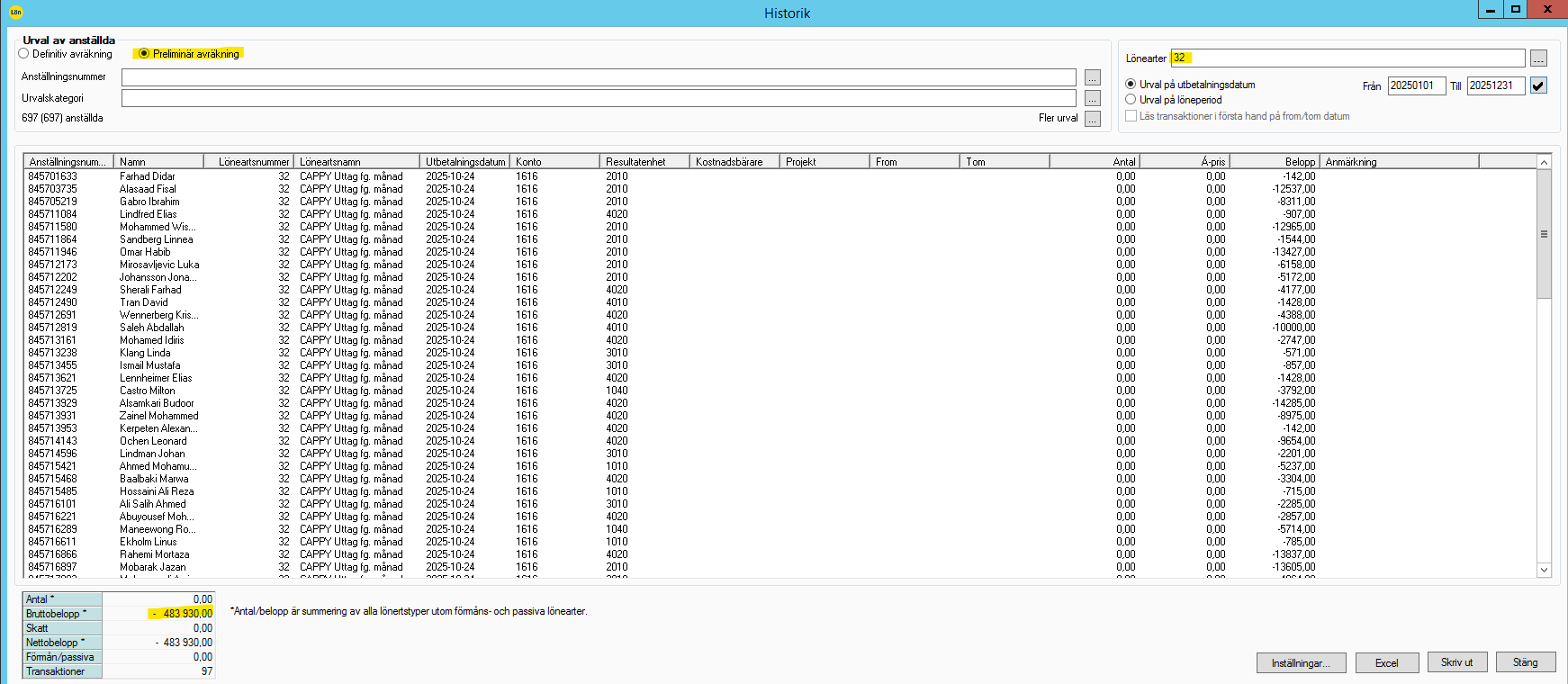Print using Skriv ut button

(x=1456, y=662)
